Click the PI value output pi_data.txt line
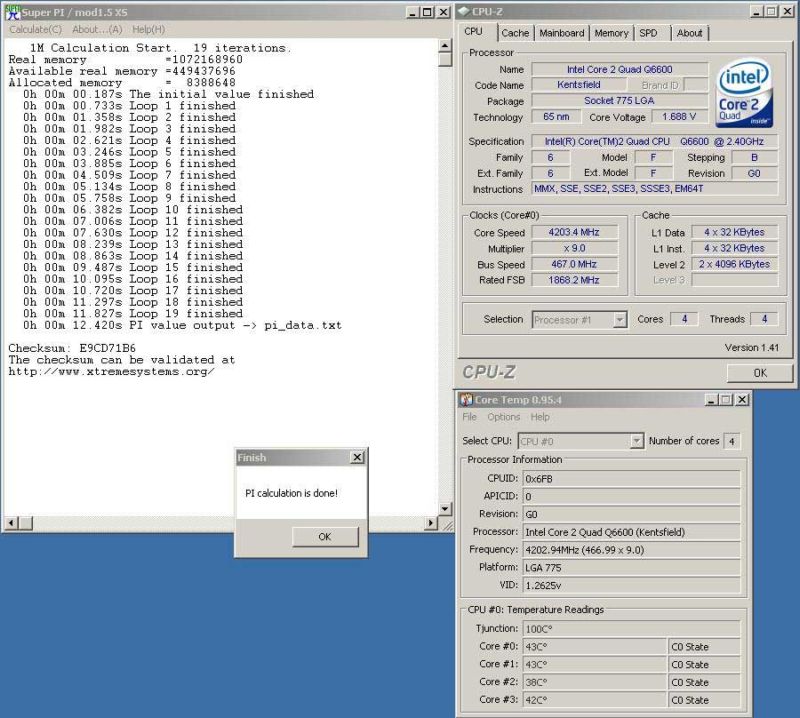 point(182,326)
